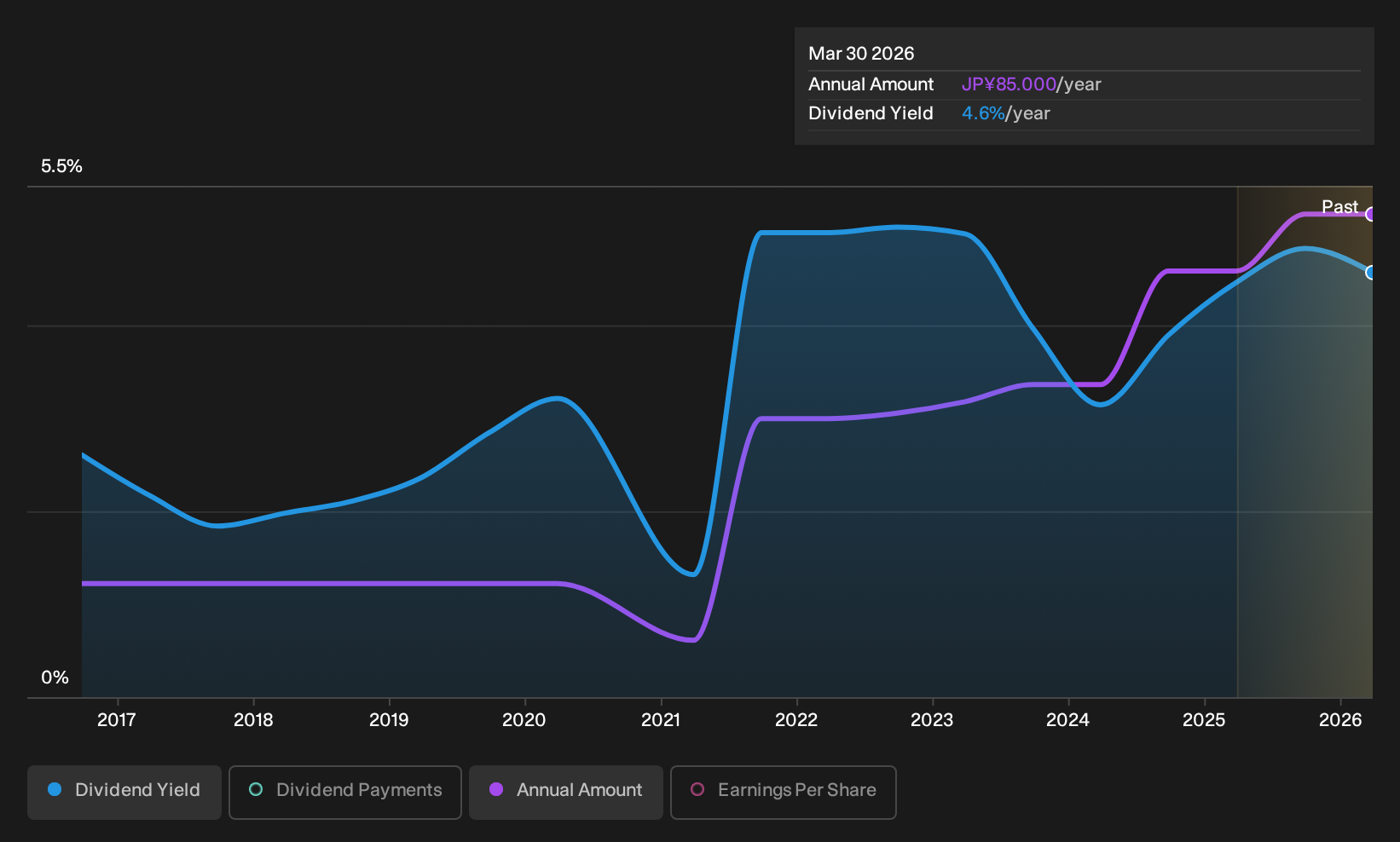Toggle the Dividend Yield legend button
Viewport: 1400px width, 842px height.
(x=124, y=792)
